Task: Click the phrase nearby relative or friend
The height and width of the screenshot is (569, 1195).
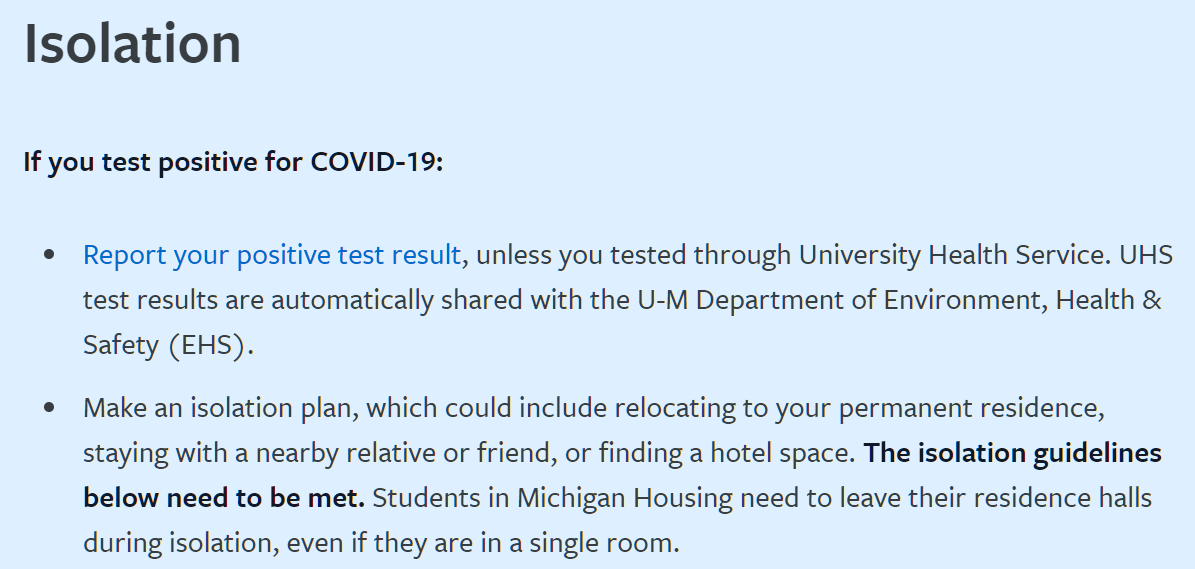Action: (406, 453)
